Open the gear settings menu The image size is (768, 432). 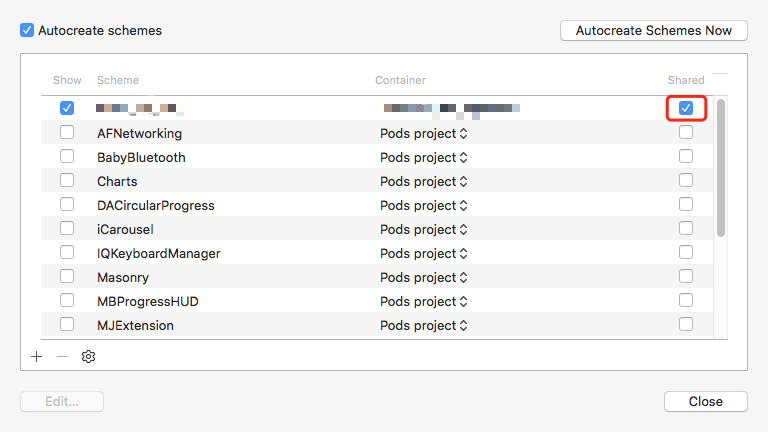coord(88,356)
